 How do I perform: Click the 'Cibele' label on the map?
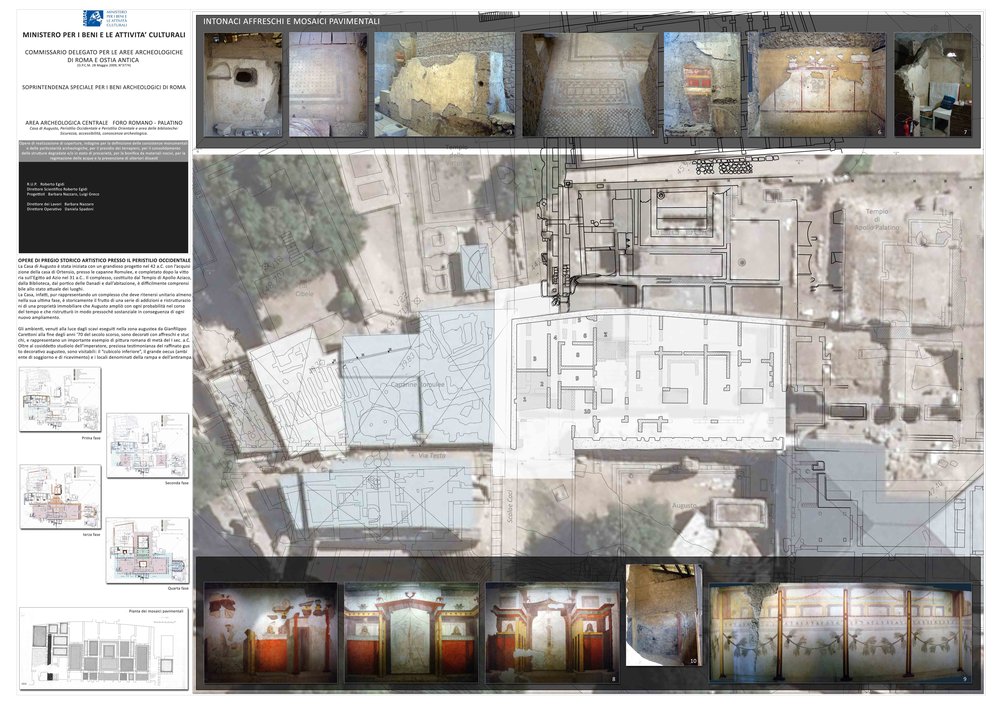pos(304,295)
